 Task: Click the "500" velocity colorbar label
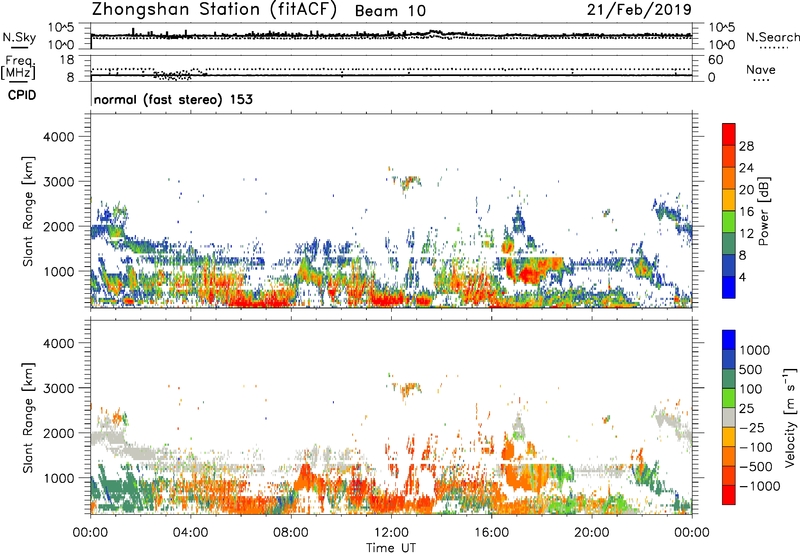[751, 369]
